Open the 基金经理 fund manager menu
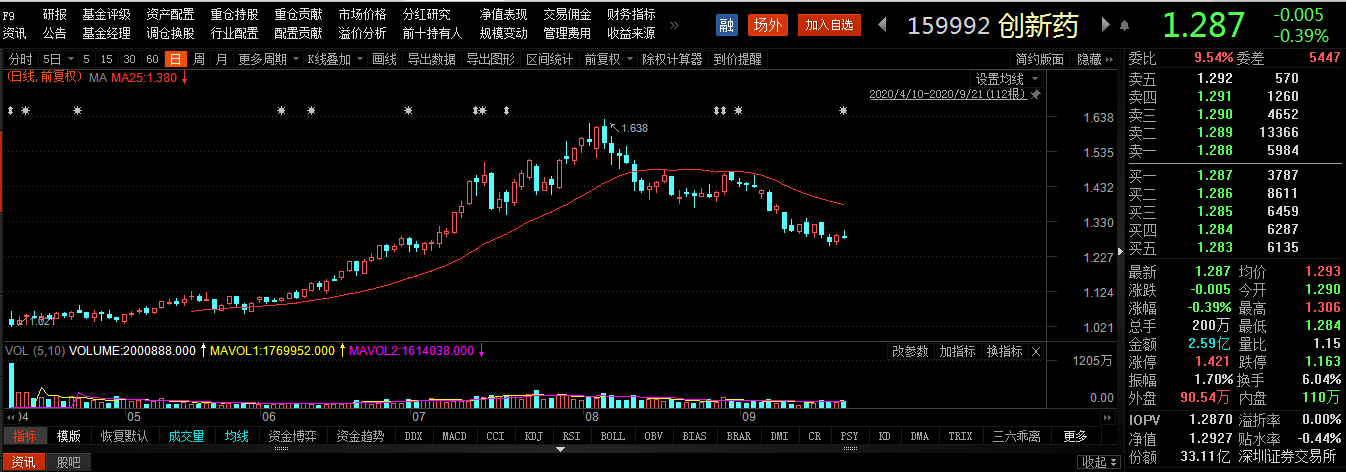The width and height of the screenshot is (1346, 472). pyautogui.click(x=106, y=32)
